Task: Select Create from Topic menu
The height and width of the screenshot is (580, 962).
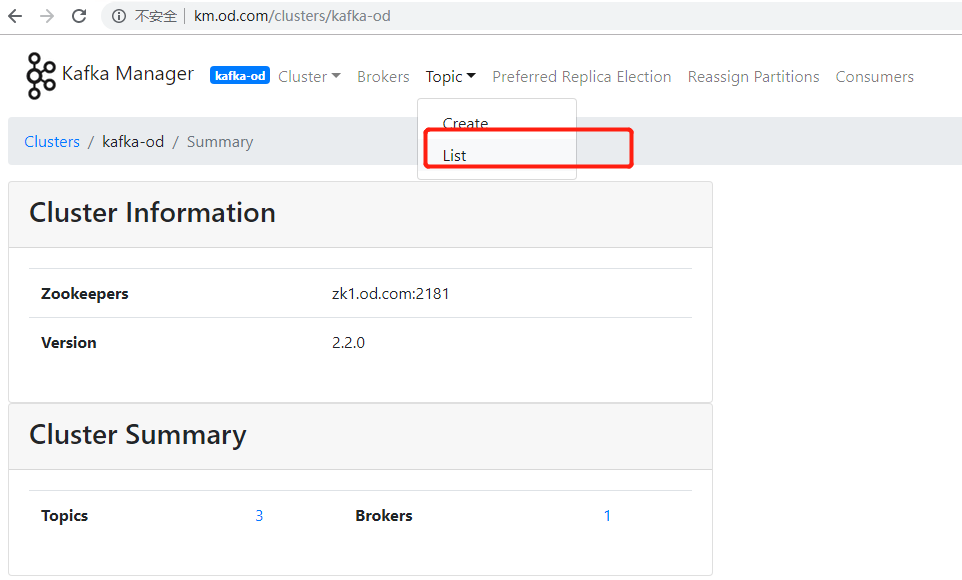Action: click(x=465, y=124)
